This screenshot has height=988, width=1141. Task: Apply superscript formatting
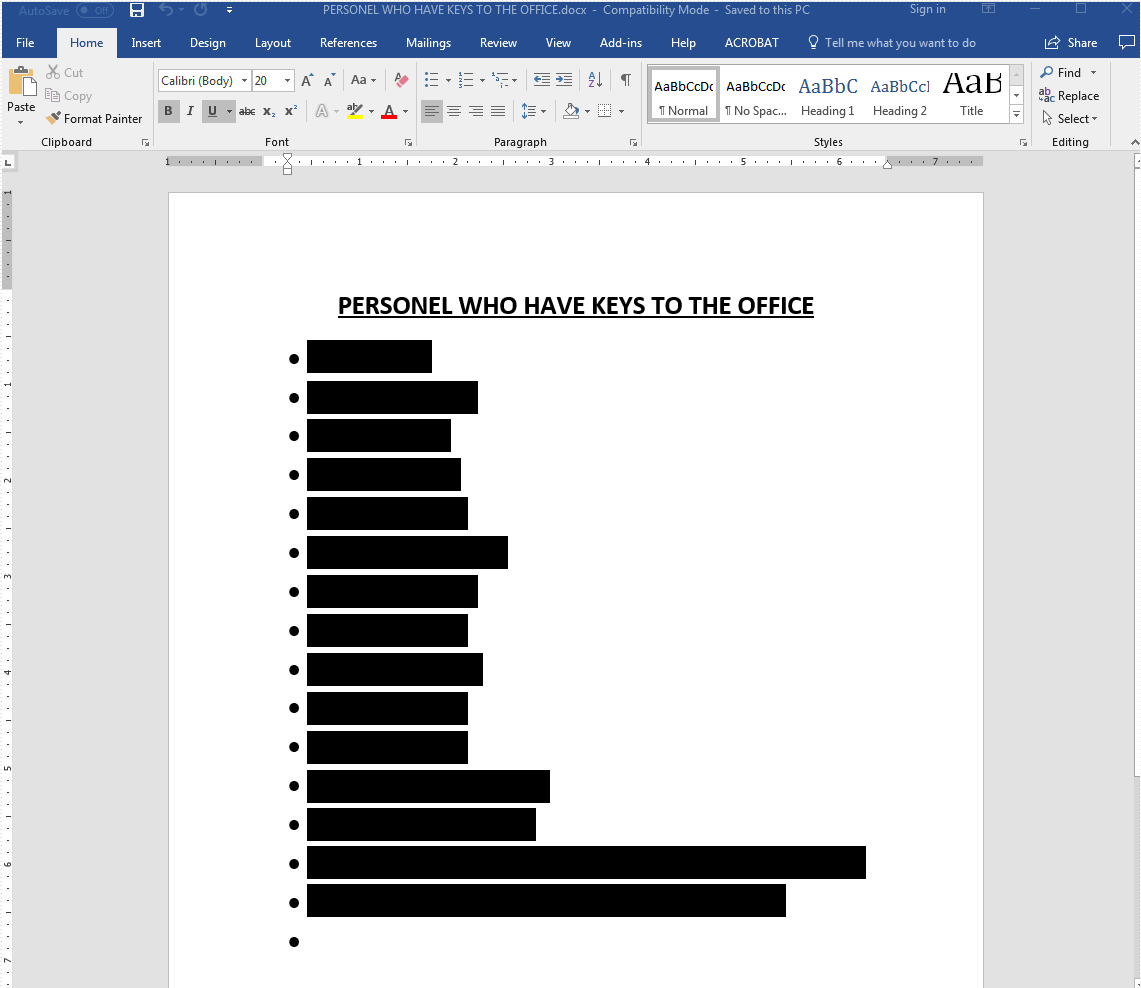pyautogui.click(x=290, y=111)
